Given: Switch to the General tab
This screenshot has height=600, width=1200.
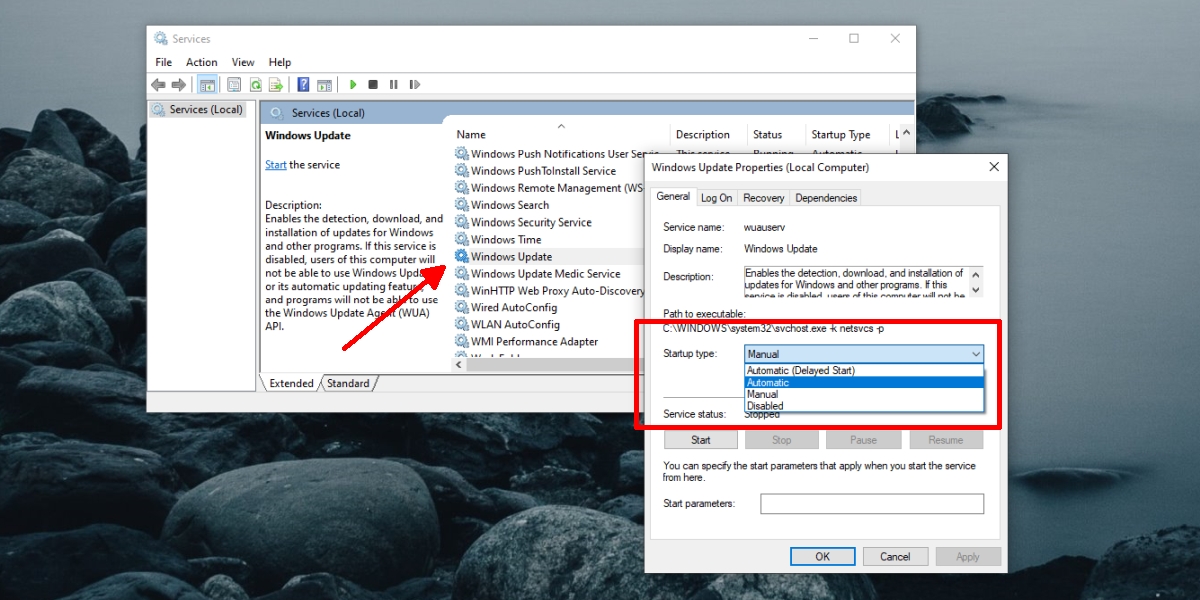Looking at the screenshot, I should 673,196.
